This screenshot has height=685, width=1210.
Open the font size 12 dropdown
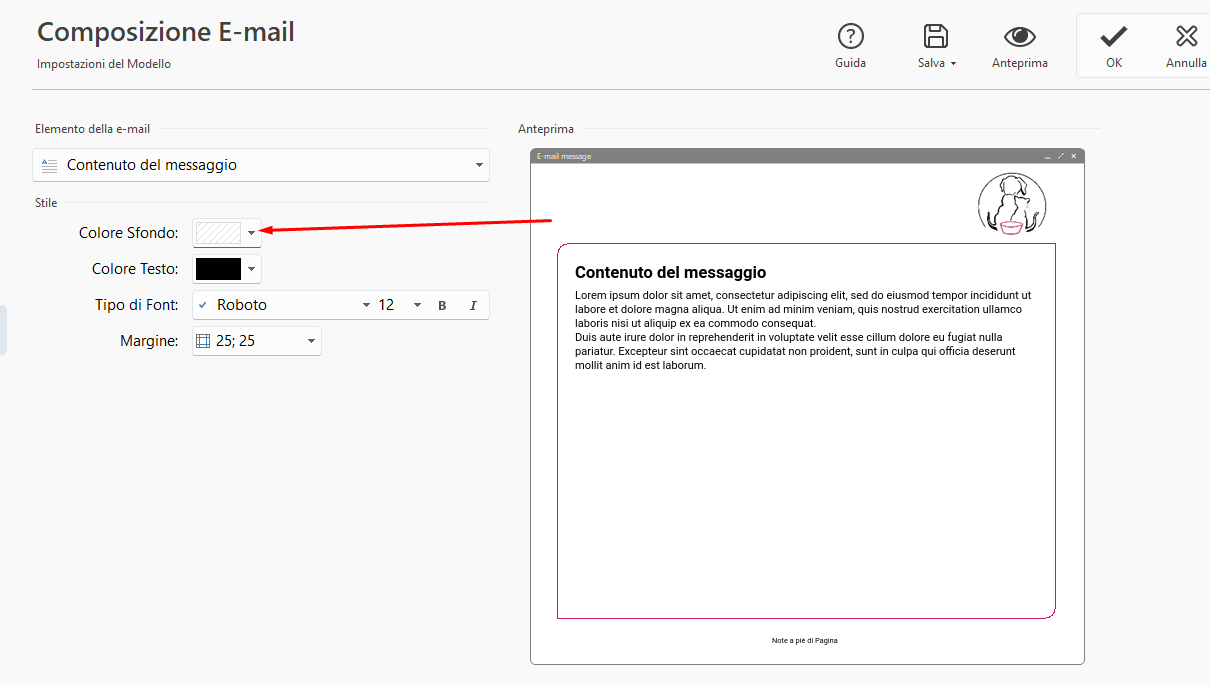click(417, 305)
